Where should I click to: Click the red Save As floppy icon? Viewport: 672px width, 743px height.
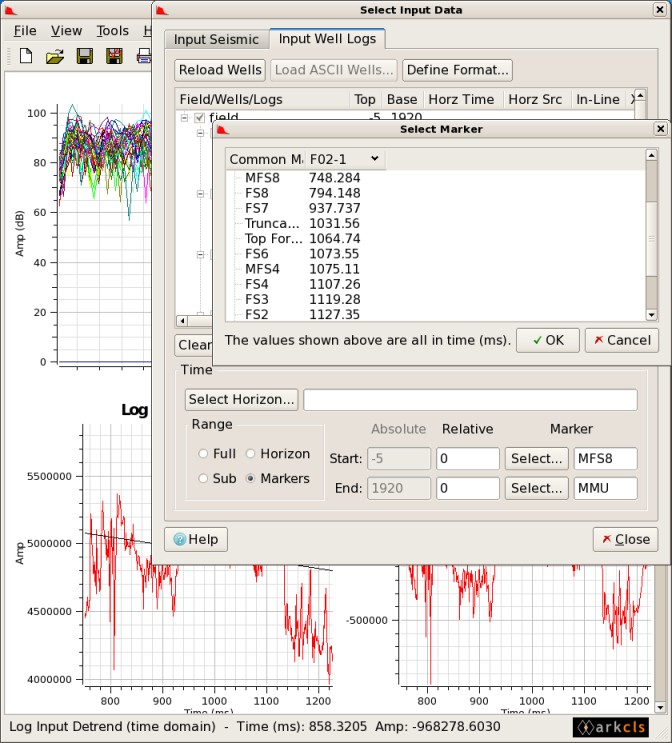click(114, 56)
